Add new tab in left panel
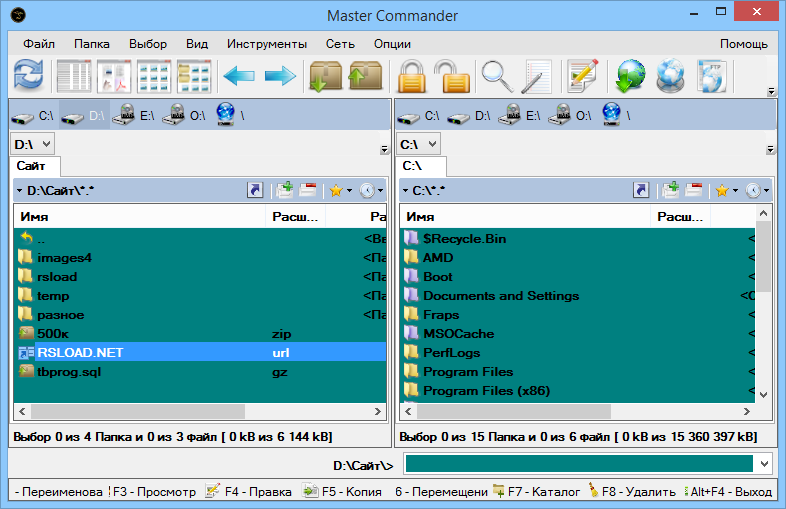 click(285, 190)
